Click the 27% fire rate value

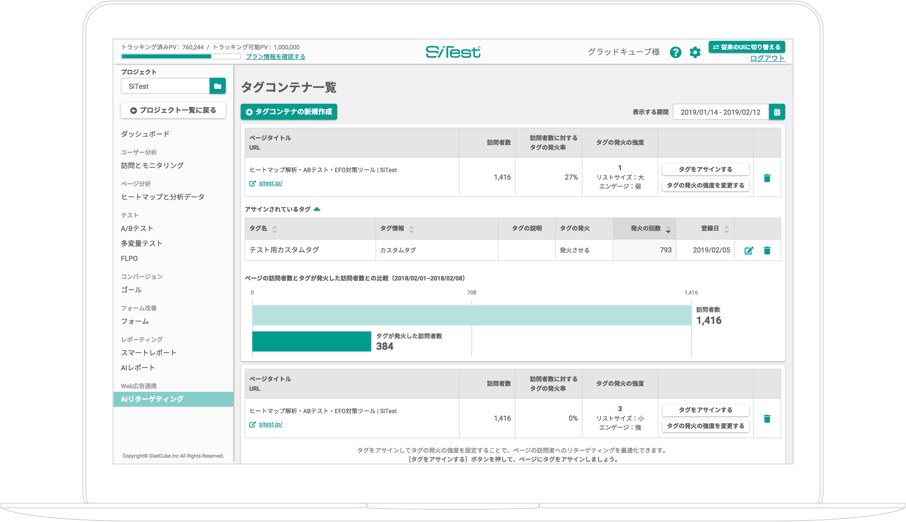tap(571, 177)
